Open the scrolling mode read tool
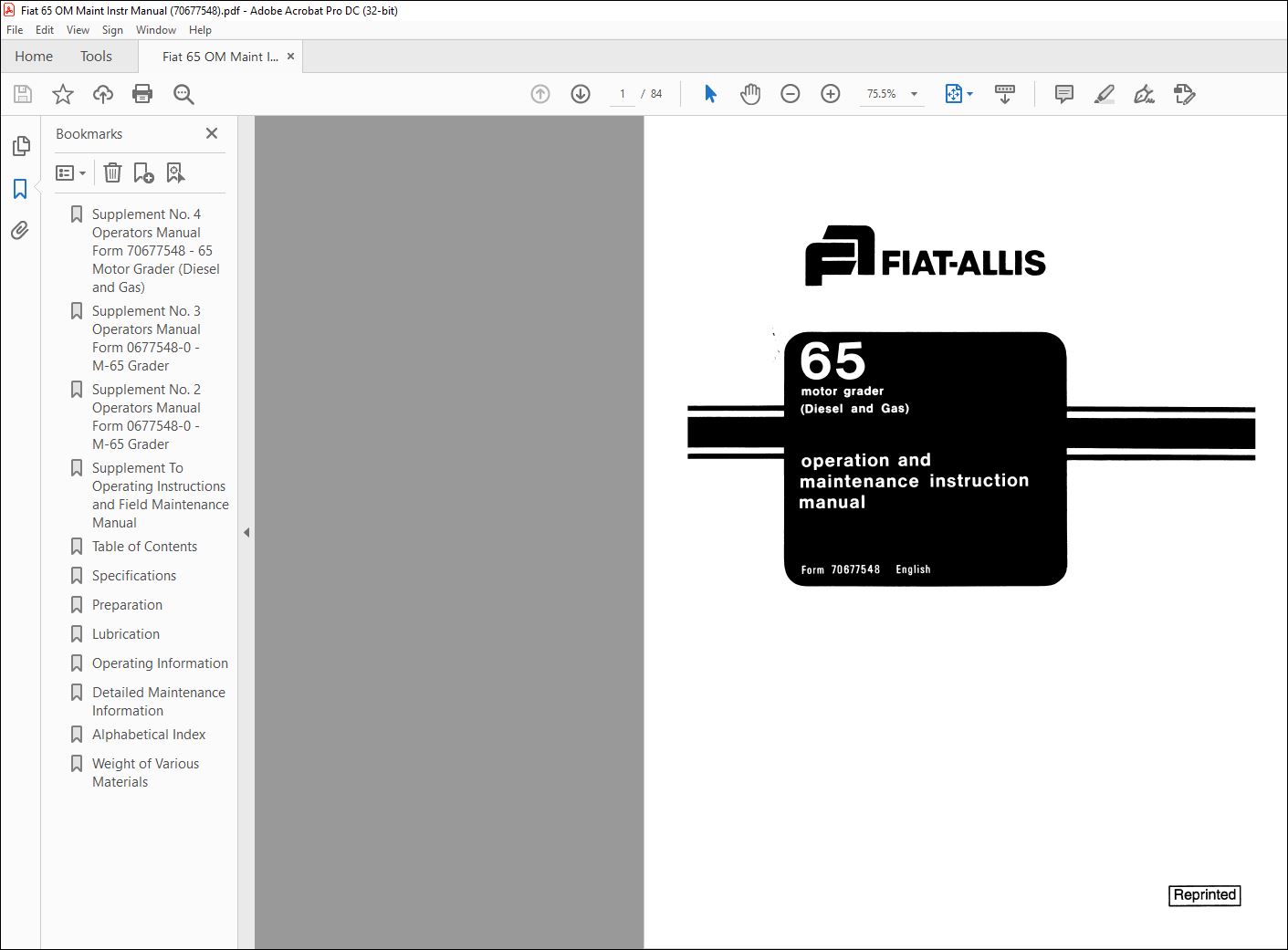The width and height of the screenshot is (1288, 950). [x=1005, y=94]
